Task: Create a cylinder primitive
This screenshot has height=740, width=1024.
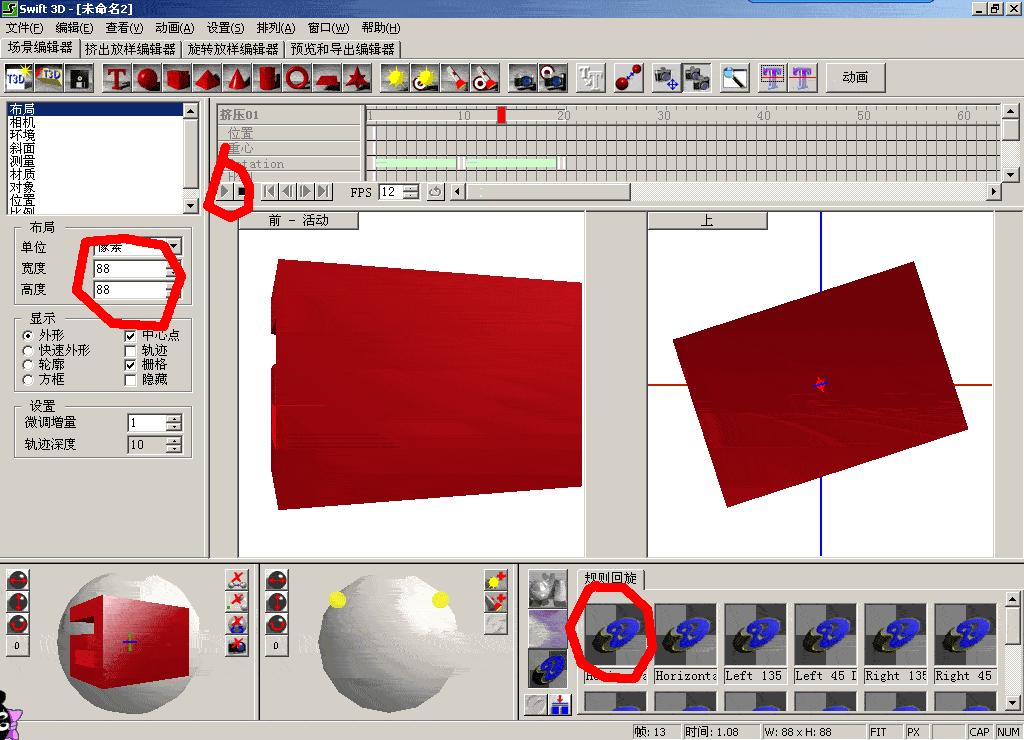Action: 268,78
